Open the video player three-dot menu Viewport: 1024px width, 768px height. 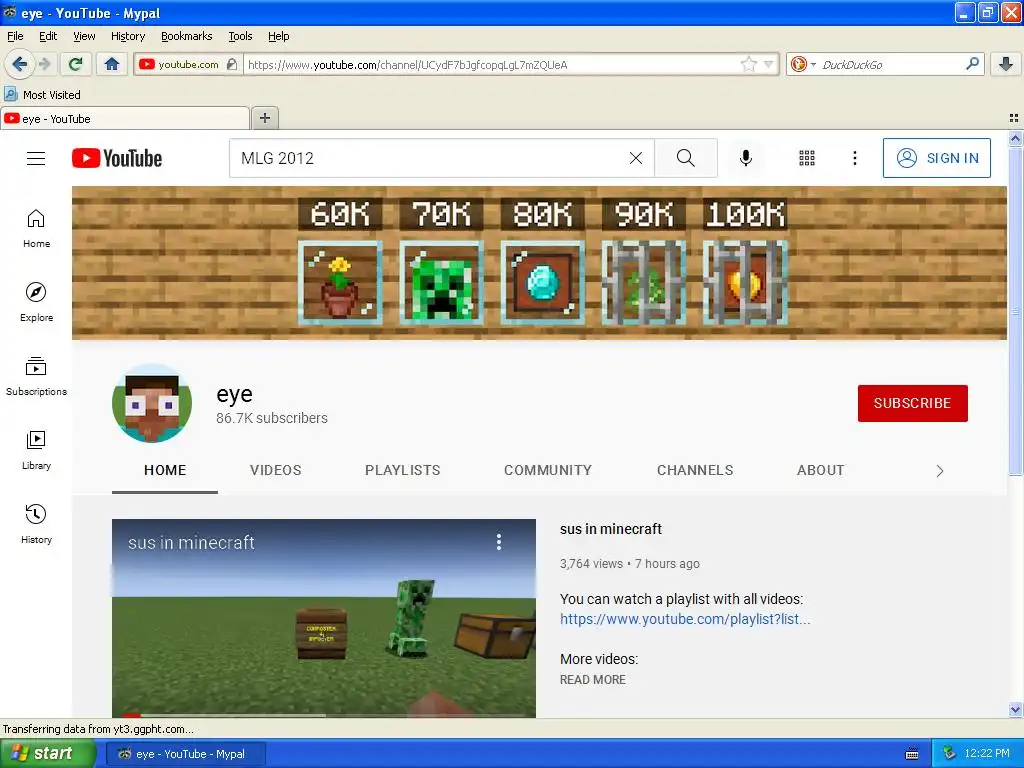point(498,541)
